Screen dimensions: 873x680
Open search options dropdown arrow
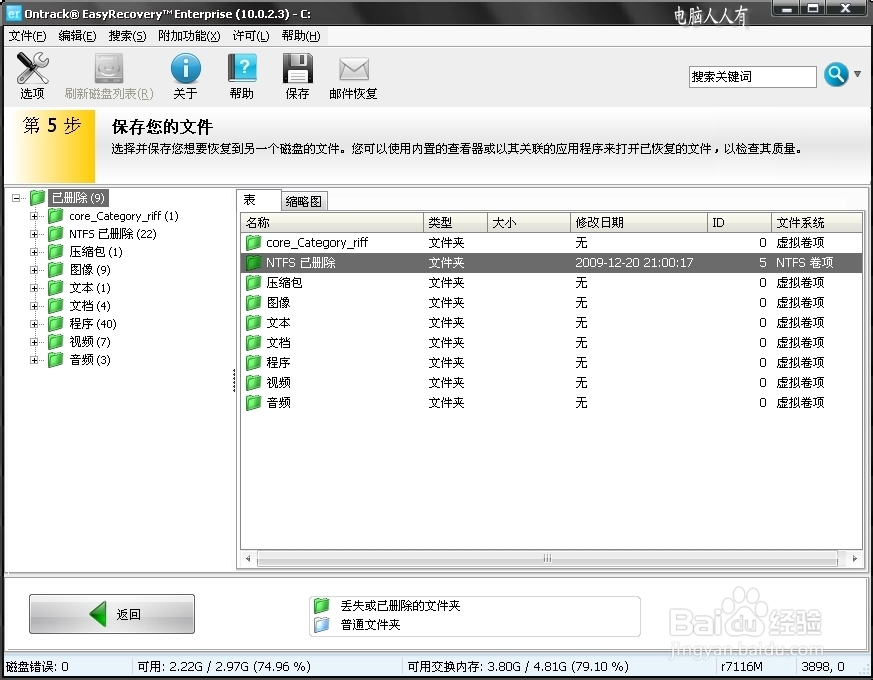coord(857,74)
